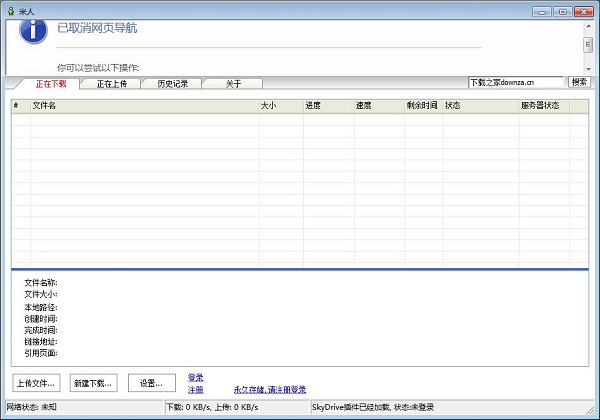Click the app icon in title bar

[10, 9]
